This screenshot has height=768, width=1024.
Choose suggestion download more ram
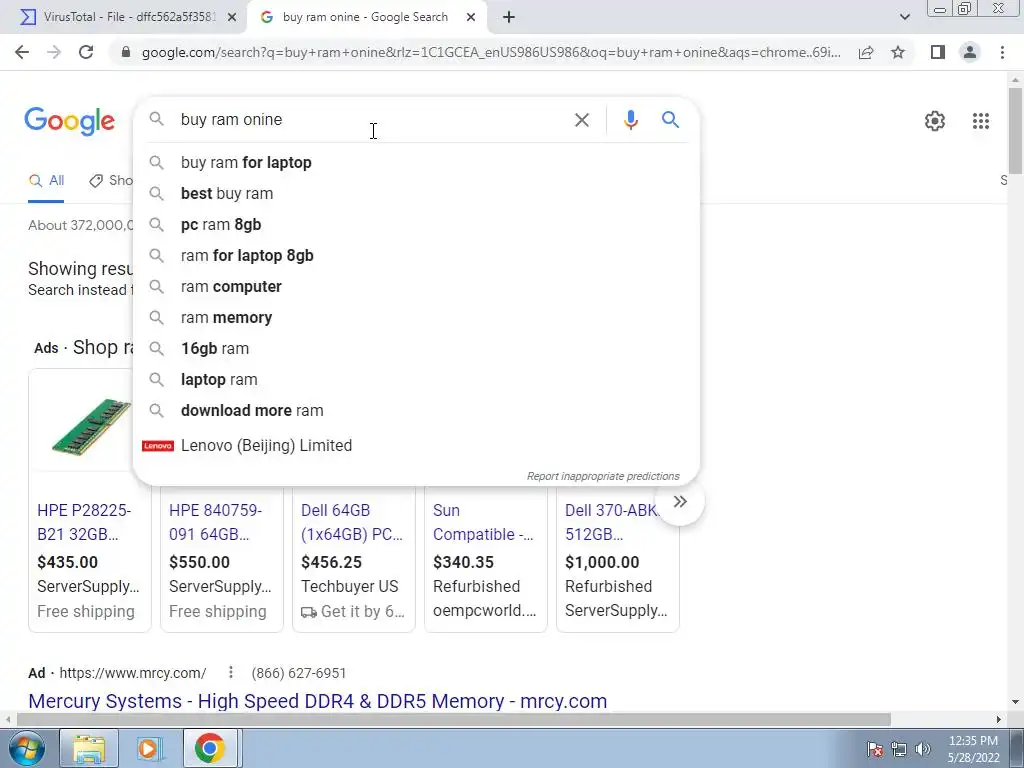tap(416, 411)
